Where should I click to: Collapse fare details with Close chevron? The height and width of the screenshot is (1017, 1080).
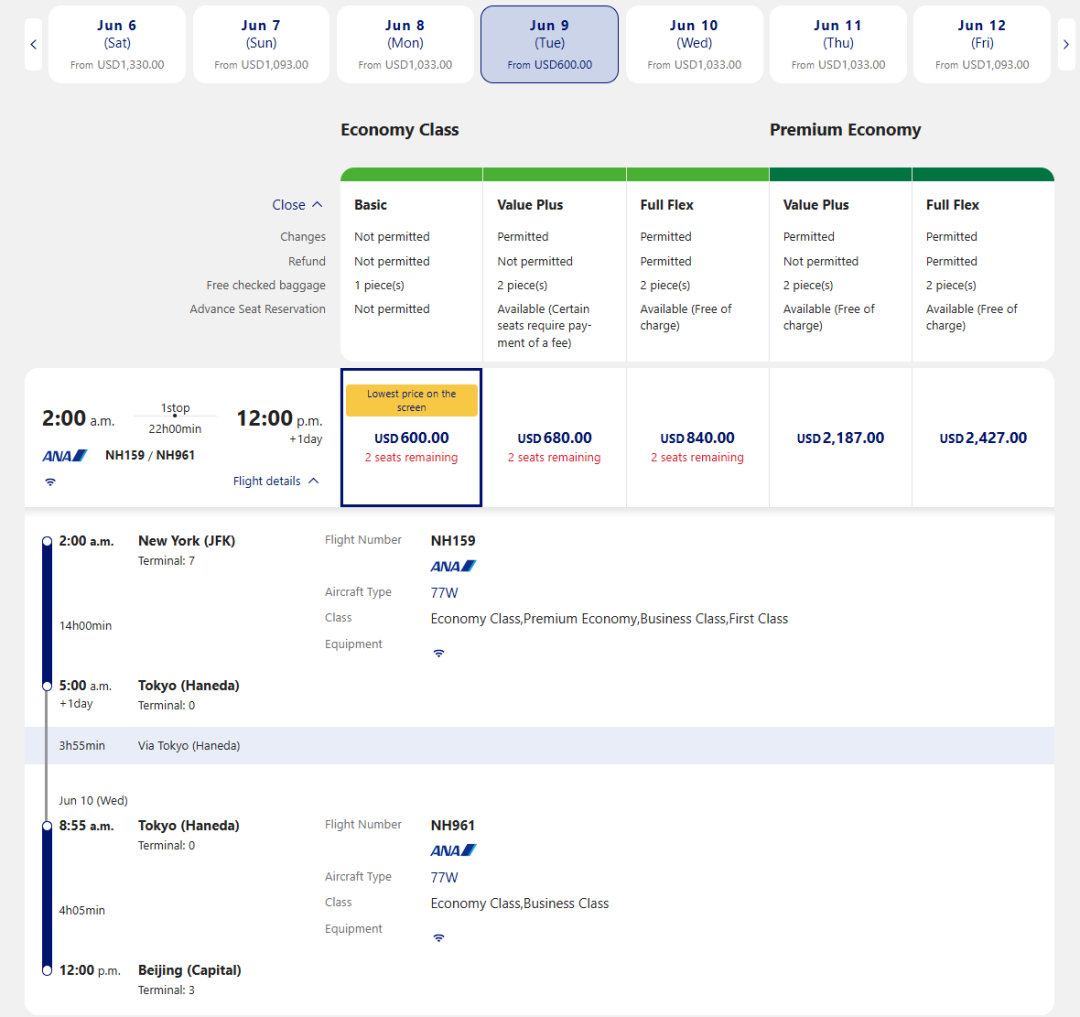(x=297, y=205)
